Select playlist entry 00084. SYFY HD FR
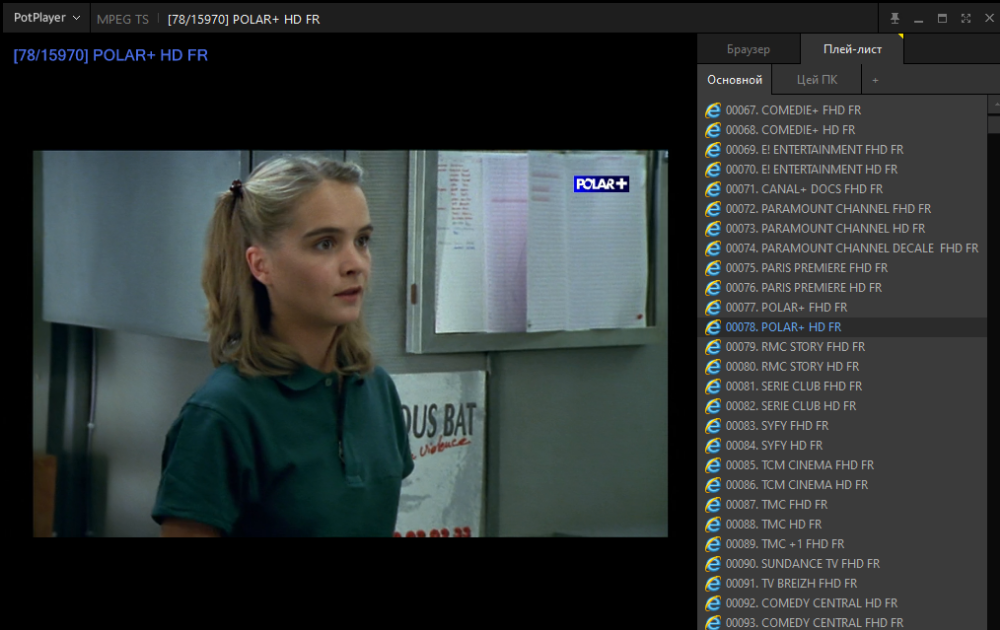The height and width of the screenshot is (630, 1000). (x=842, y=446)
